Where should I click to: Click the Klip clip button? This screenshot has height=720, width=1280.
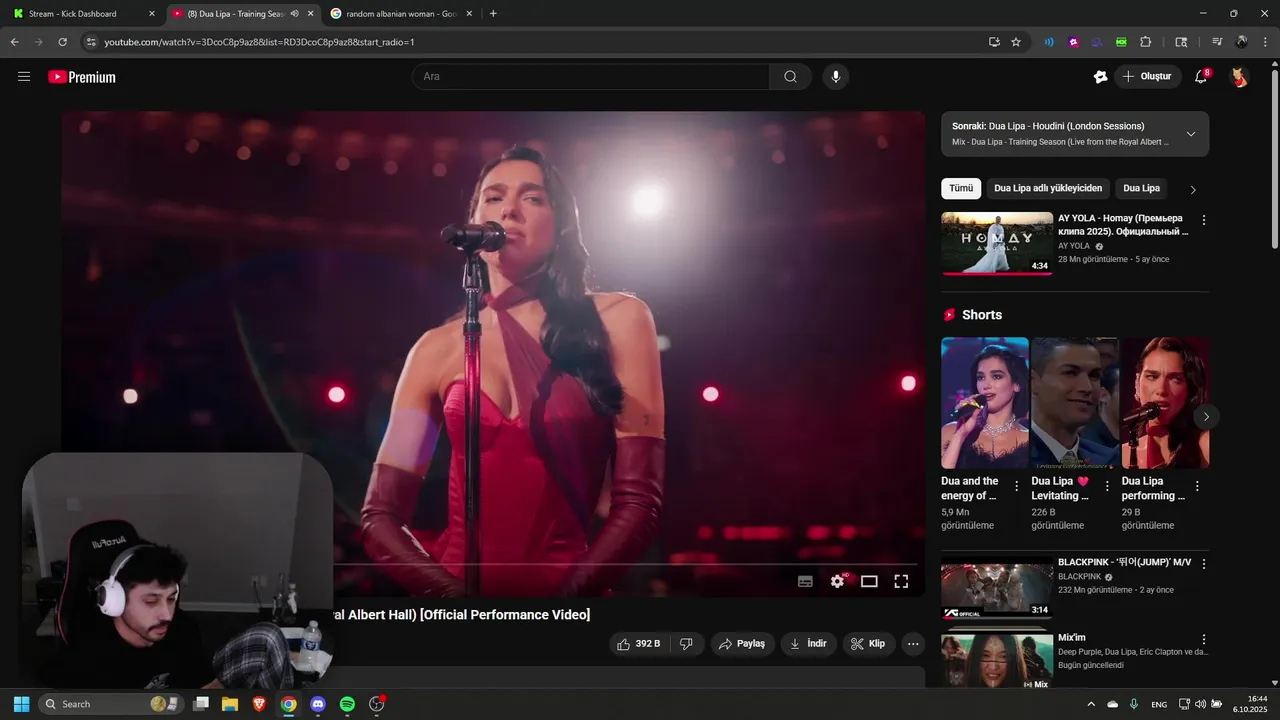[x=869, y=644]
